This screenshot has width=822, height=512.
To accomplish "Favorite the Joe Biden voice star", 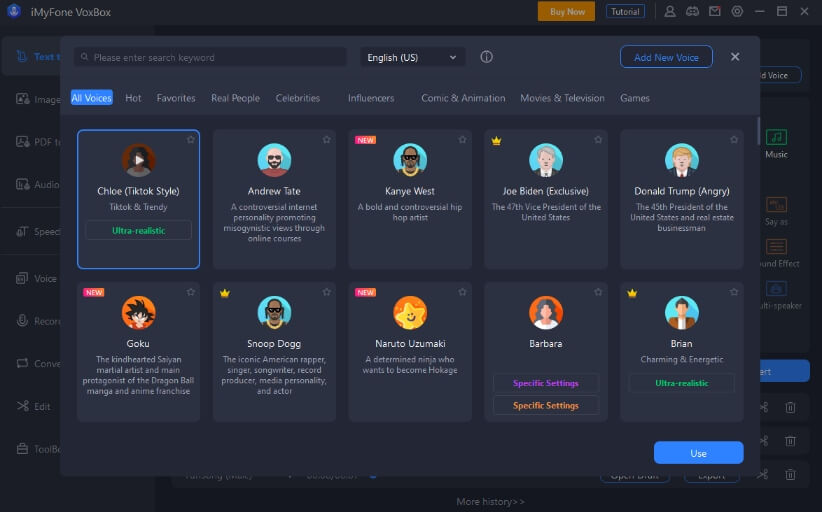I will pos(598,139).
